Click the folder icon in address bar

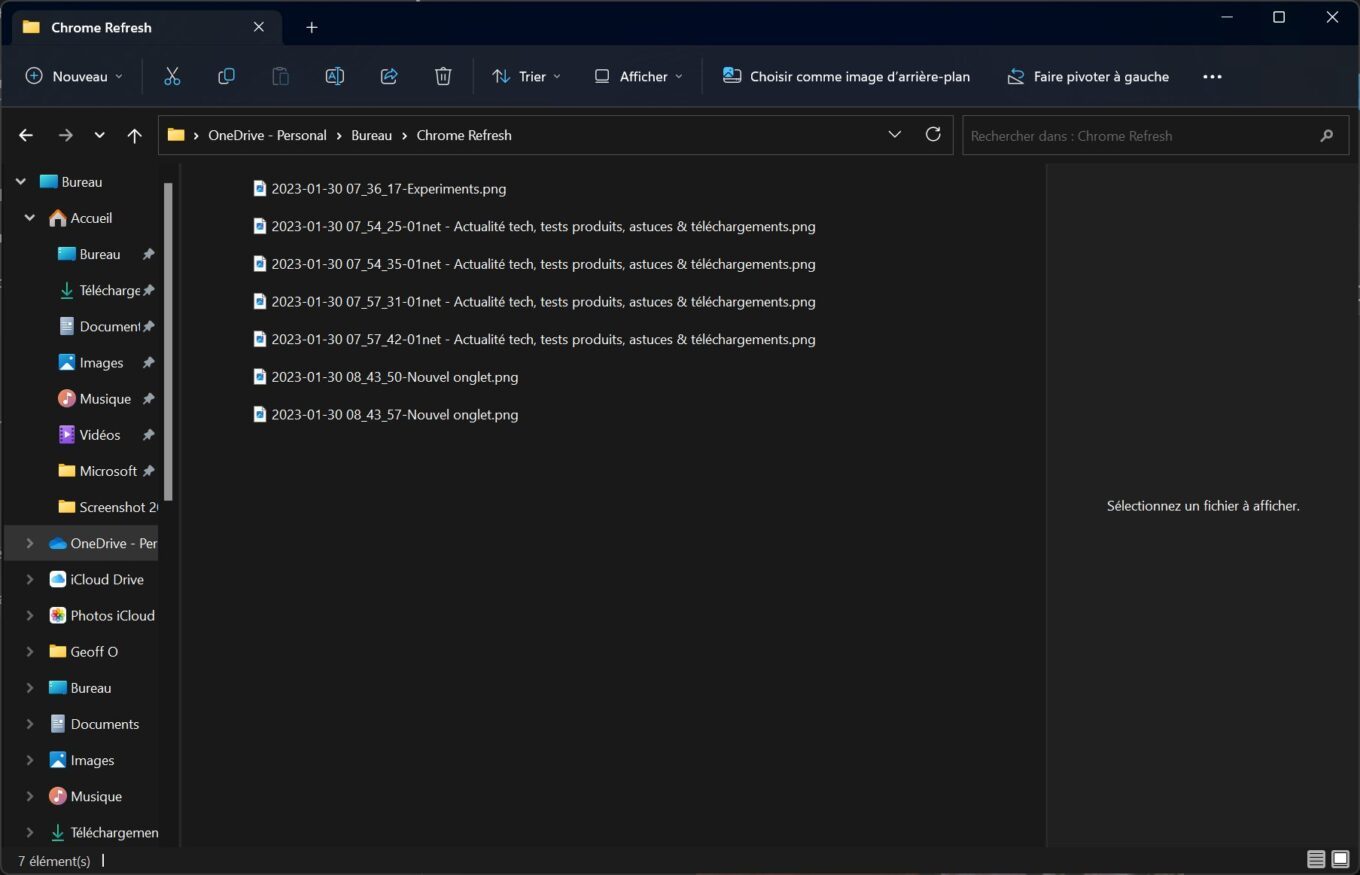[176, 135]
